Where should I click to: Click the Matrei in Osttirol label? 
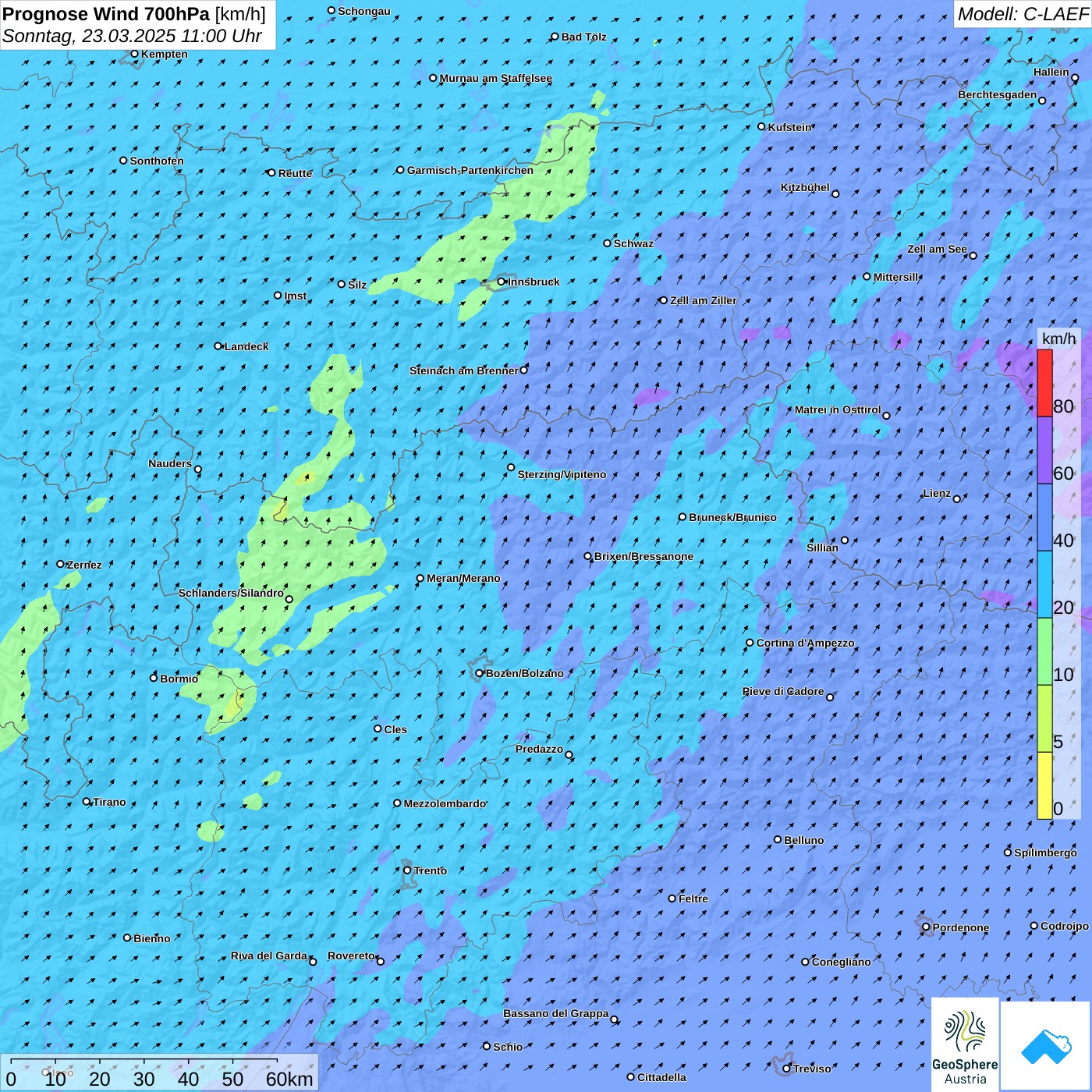click(838, 409)
